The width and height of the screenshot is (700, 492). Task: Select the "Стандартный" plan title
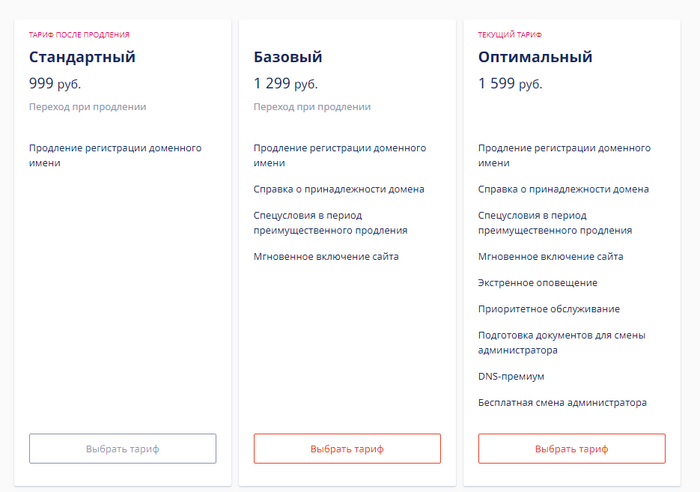click(82, 57)
